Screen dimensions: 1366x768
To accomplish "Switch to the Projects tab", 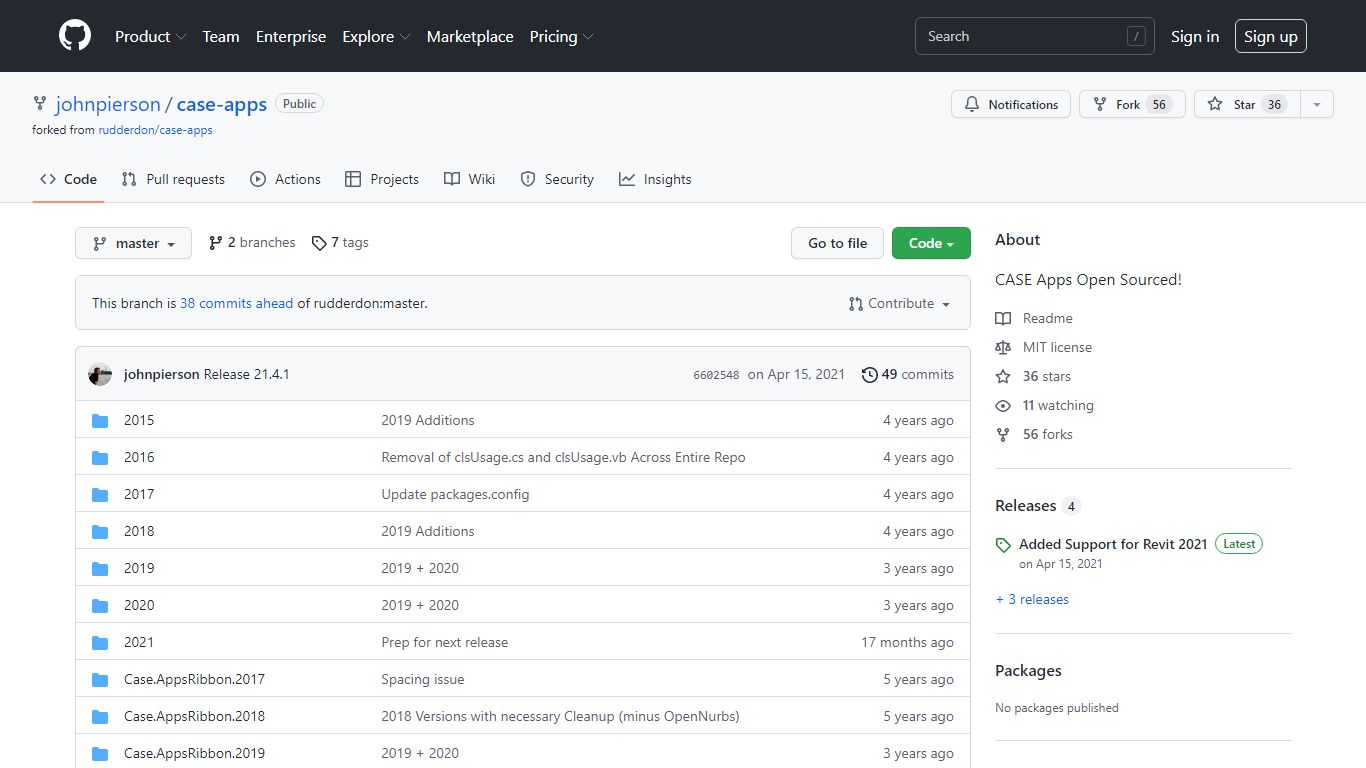I will [382, 179].
